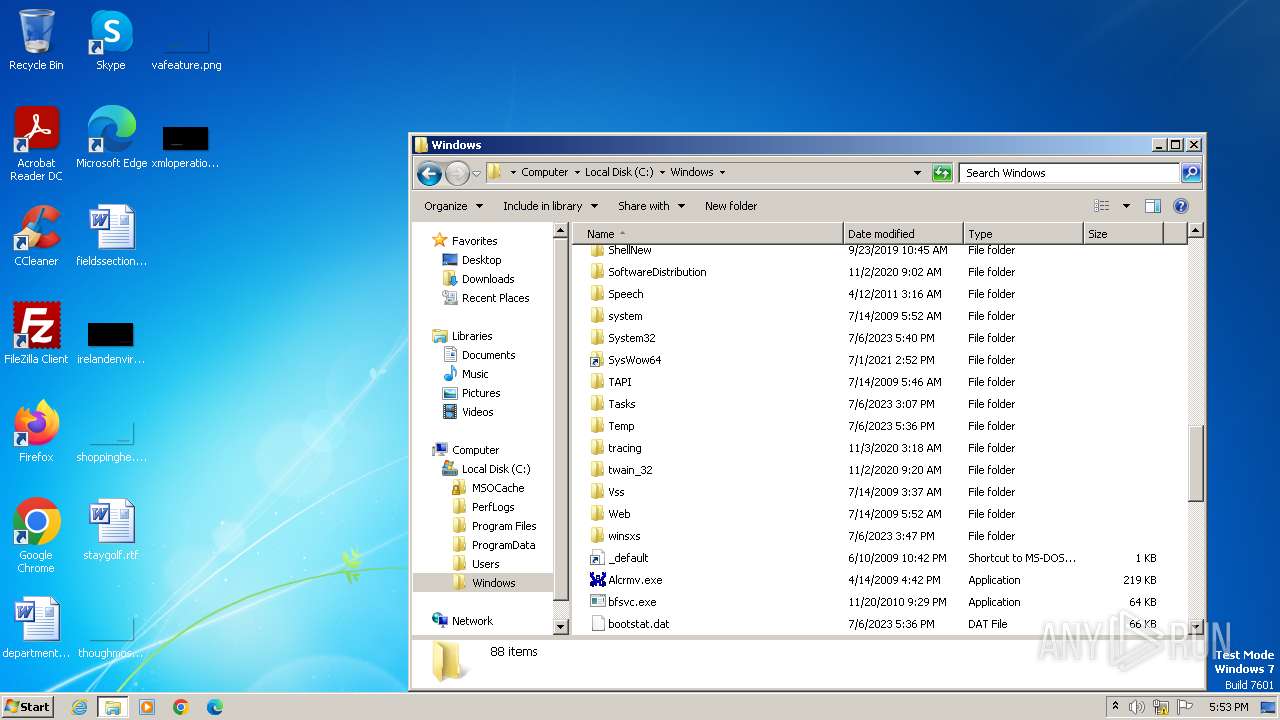Select the CCleaner desktop icon
The width and height of the screenshot is (1280, 720).
[x=36, y=236]
